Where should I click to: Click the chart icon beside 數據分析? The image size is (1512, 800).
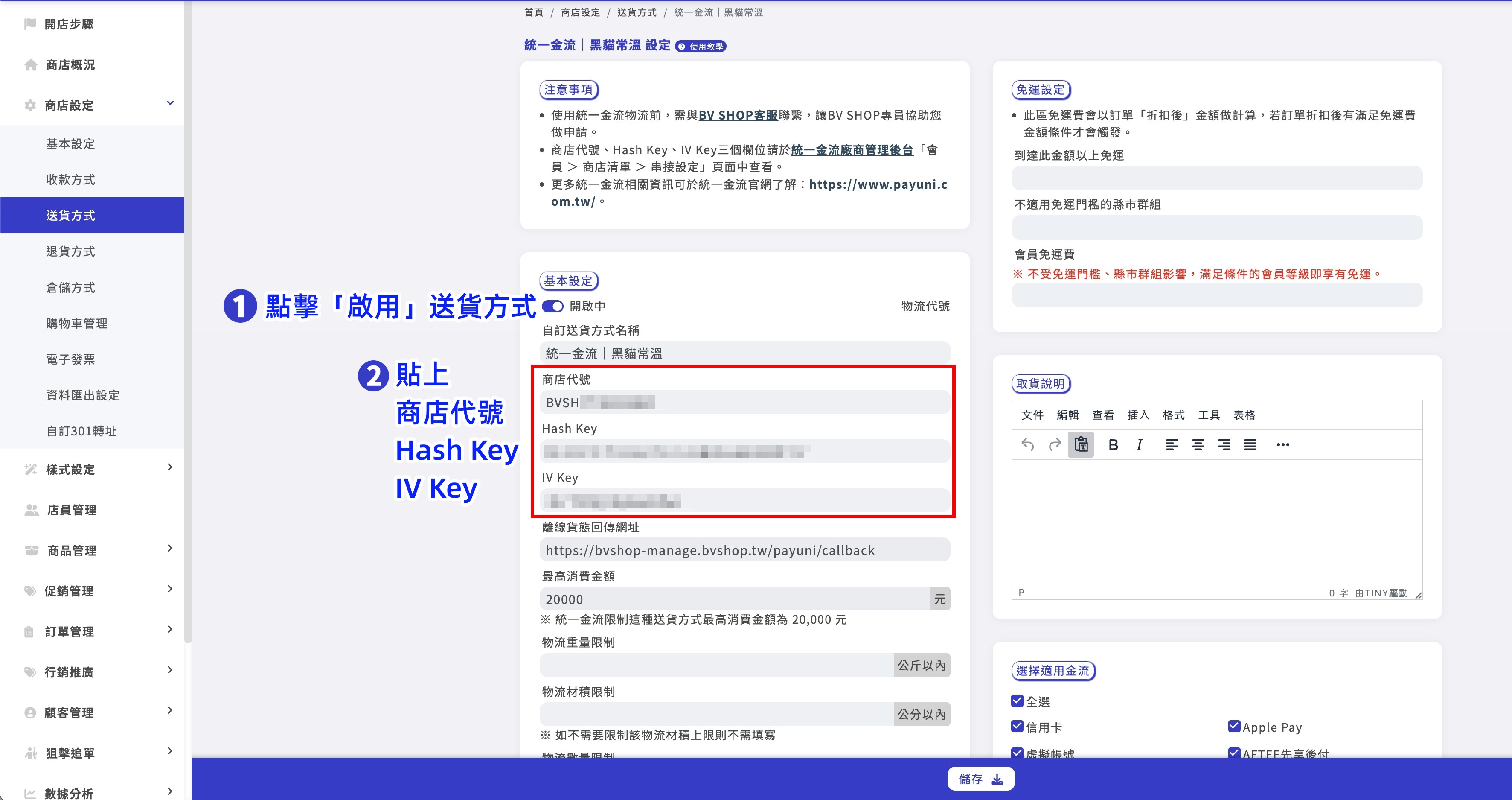(30, 794)
